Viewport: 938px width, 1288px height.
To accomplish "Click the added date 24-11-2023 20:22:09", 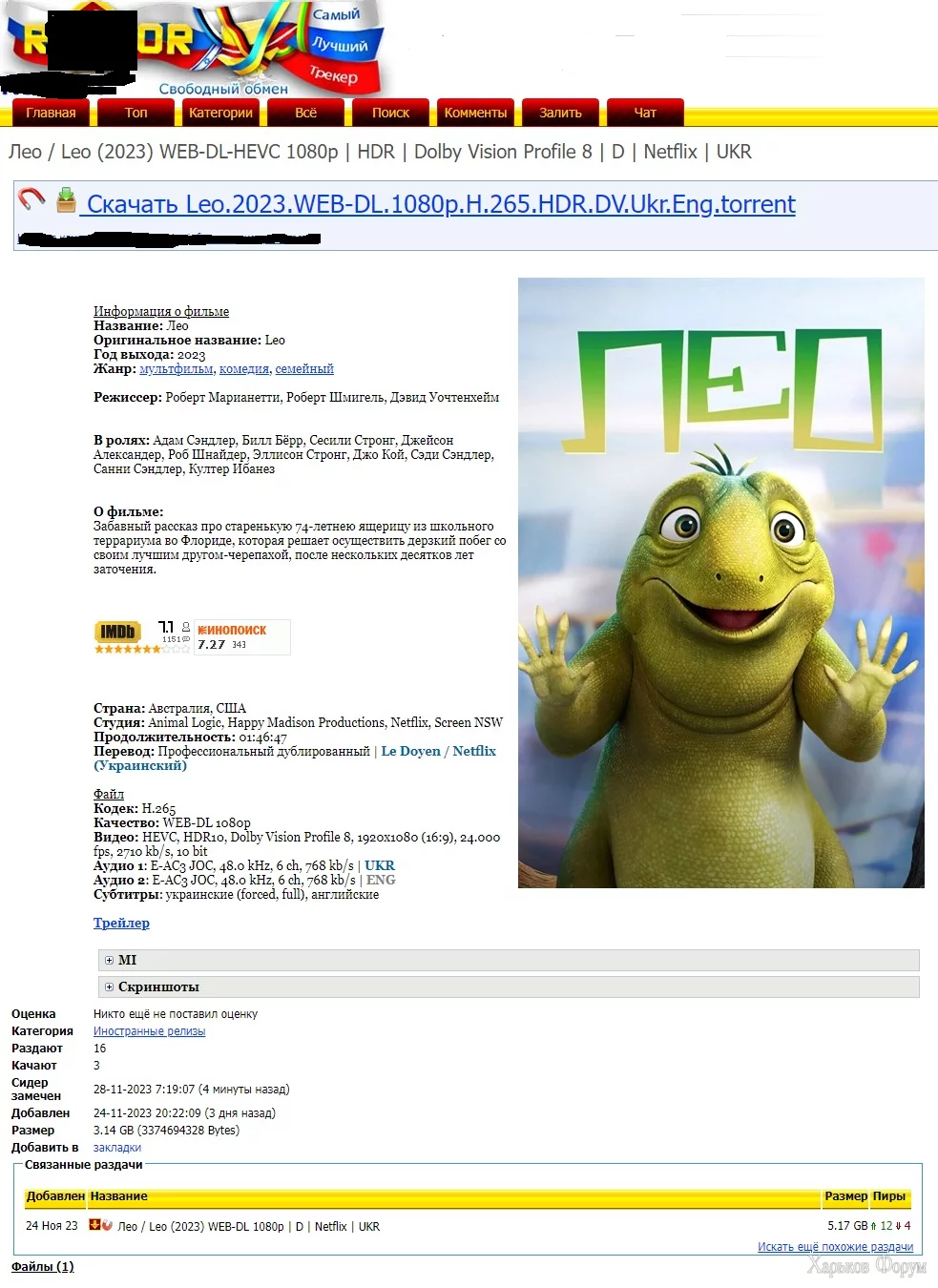I will click(x=147, y=1113).
